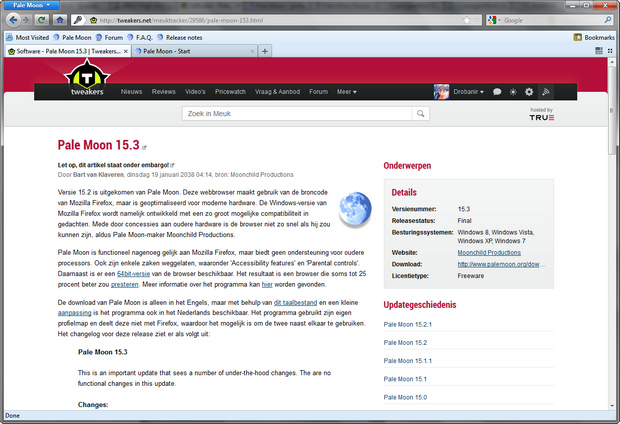Open the Moonchild Productions website link
The width and height of the screenshot is (620, 424).
pos(489,252)
